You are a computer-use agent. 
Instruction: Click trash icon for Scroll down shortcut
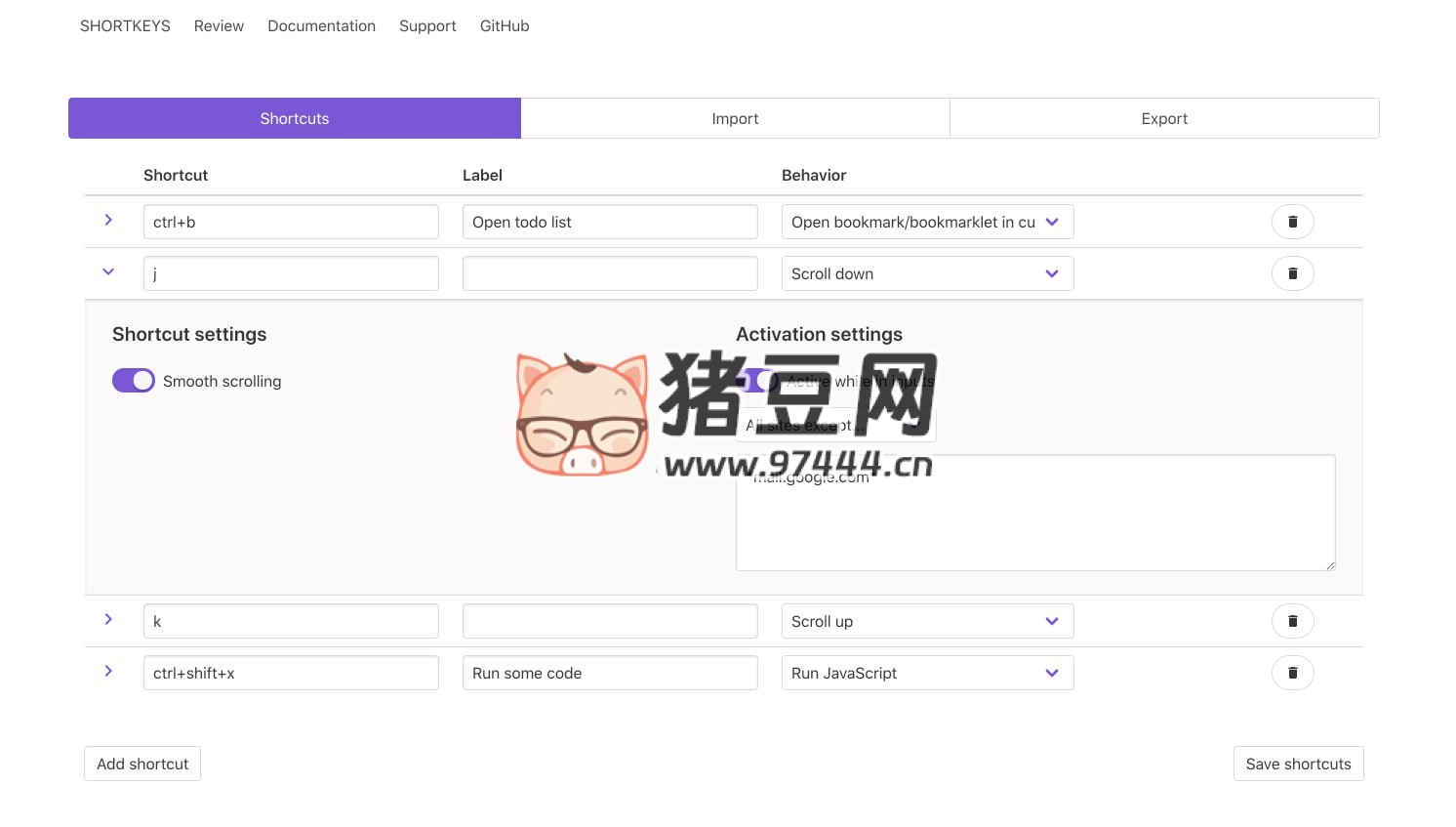point(1292,273)
